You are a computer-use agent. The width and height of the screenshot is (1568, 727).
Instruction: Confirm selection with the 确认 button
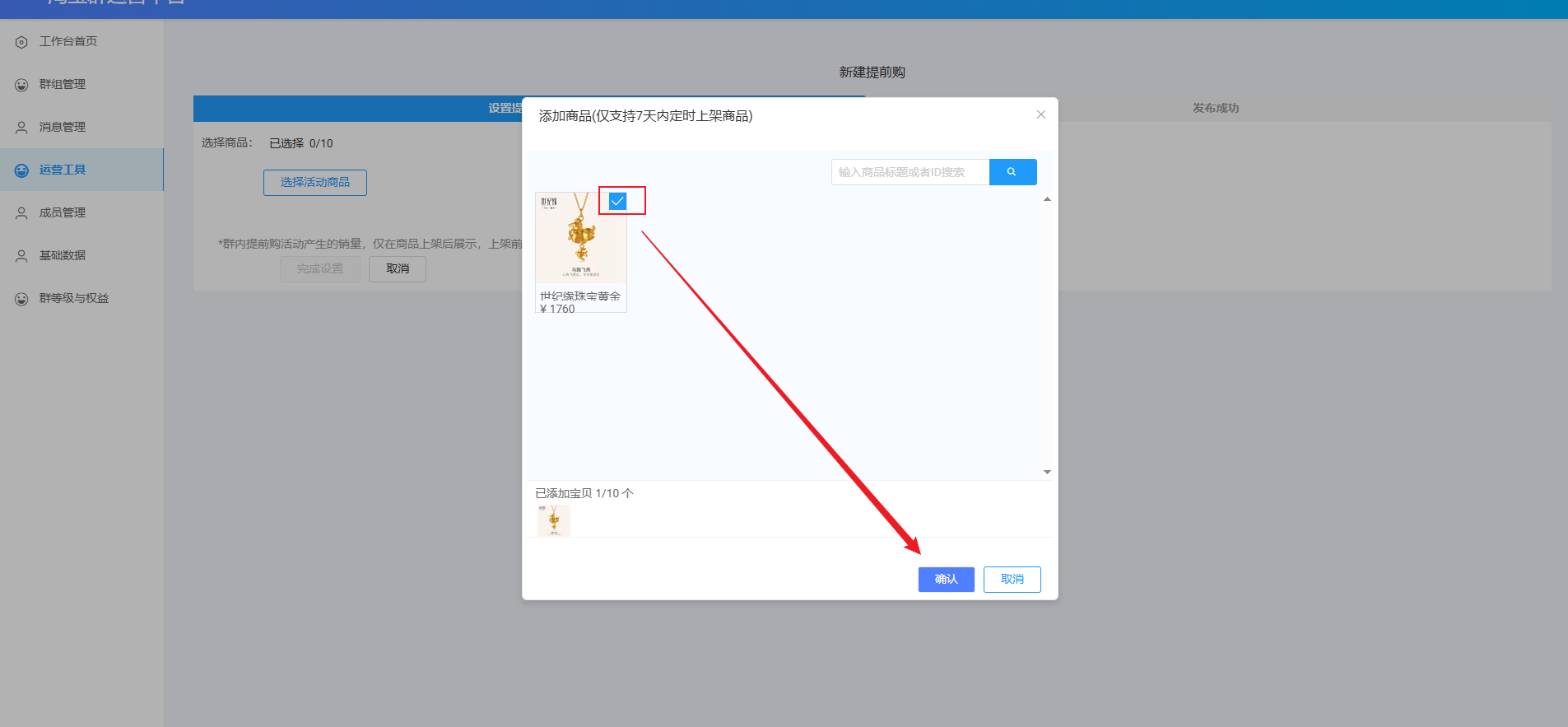pos(946,579)
